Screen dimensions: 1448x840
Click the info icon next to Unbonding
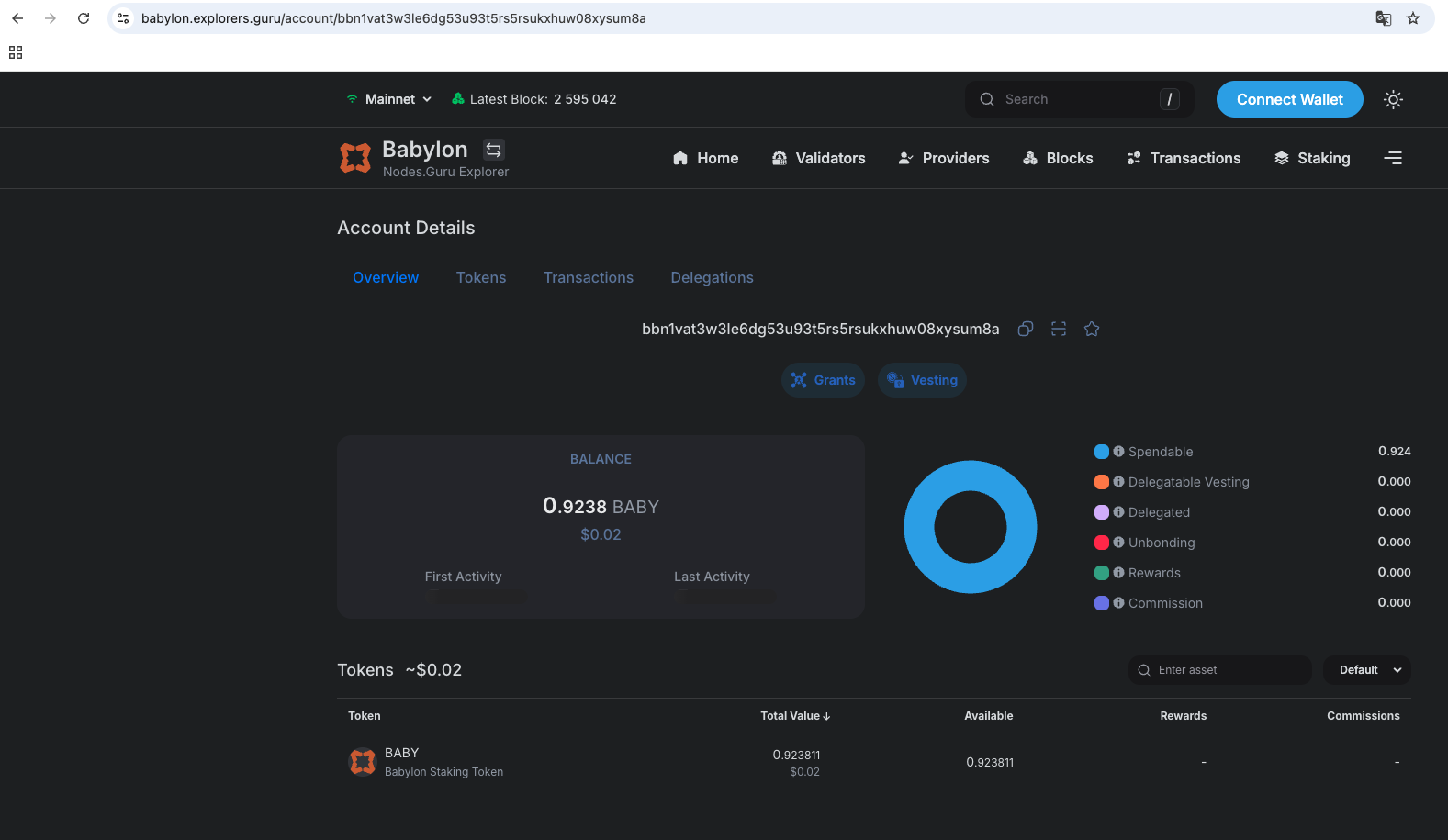pos(1118,543)
